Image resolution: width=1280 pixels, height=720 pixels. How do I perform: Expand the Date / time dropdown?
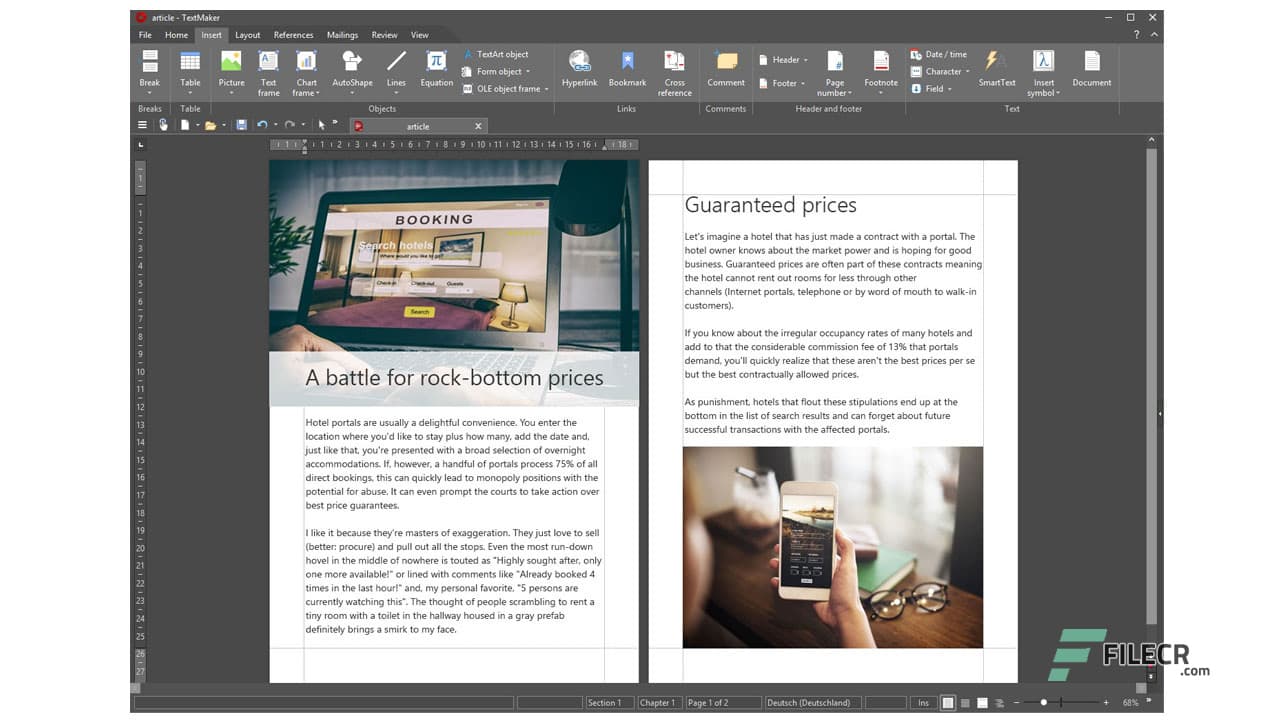(x=939, y=55)
